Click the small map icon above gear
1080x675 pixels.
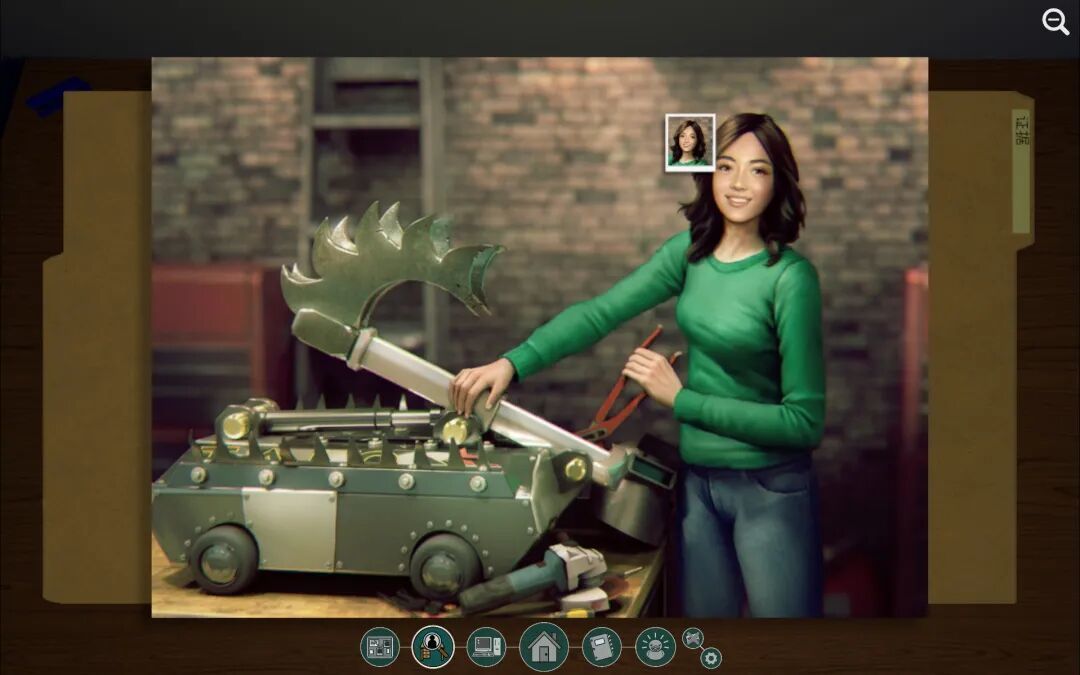(x=693, y=638)
